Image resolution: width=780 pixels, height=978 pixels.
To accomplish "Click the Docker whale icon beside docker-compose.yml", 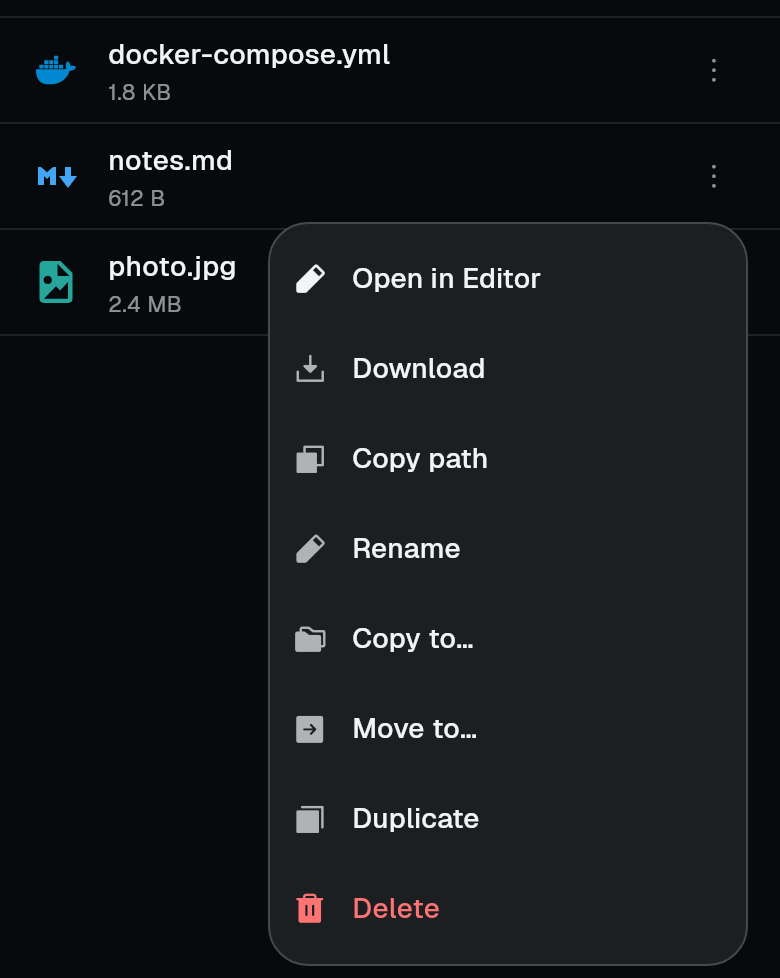I will (x=55, y=70).
